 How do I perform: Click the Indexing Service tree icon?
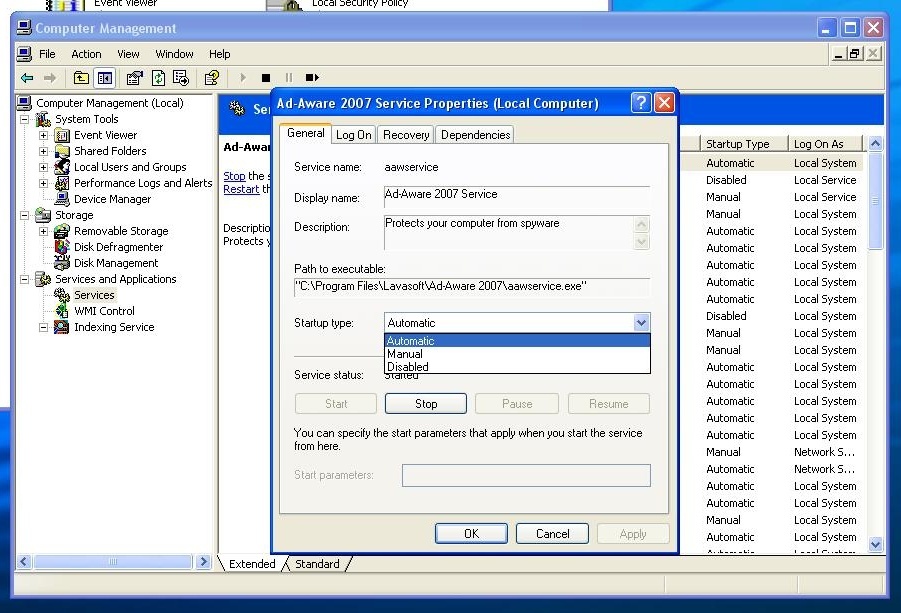(62, 327)
